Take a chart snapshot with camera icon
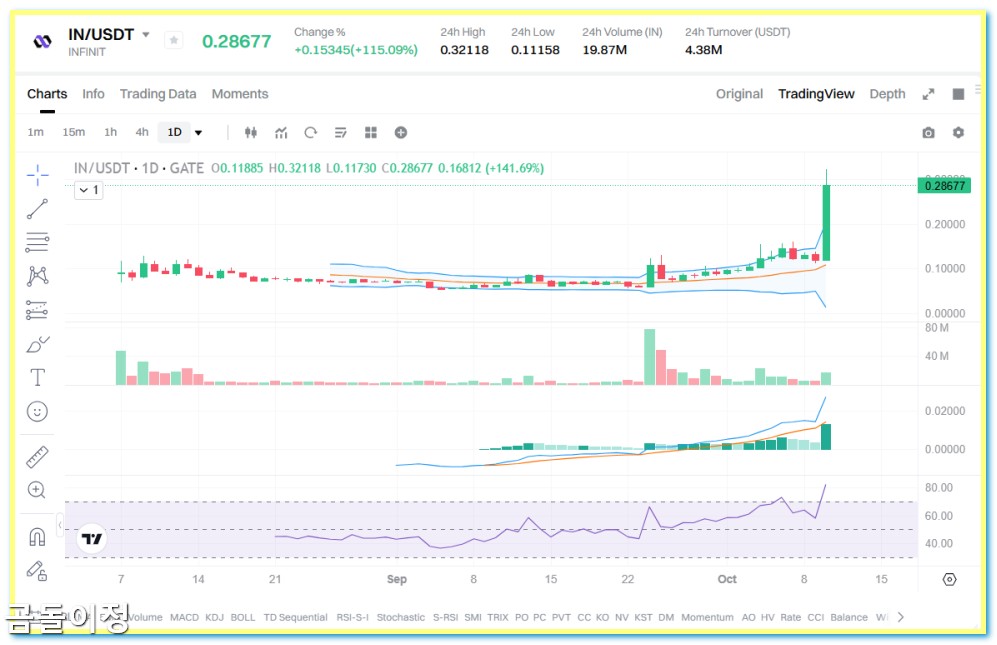Screen dimensions: 997x645 pyautogui.click(x=928, y=132)
